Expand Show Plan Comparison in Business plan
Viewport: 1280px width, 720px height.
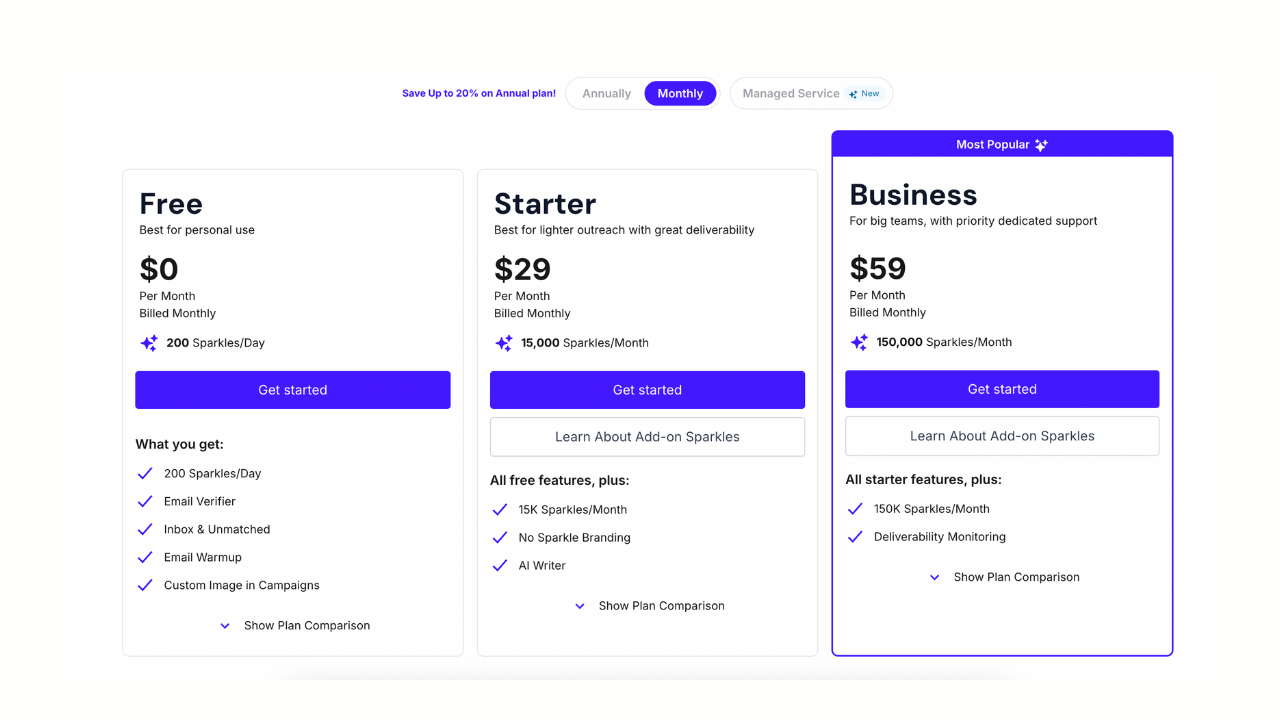click(1005, 577)
